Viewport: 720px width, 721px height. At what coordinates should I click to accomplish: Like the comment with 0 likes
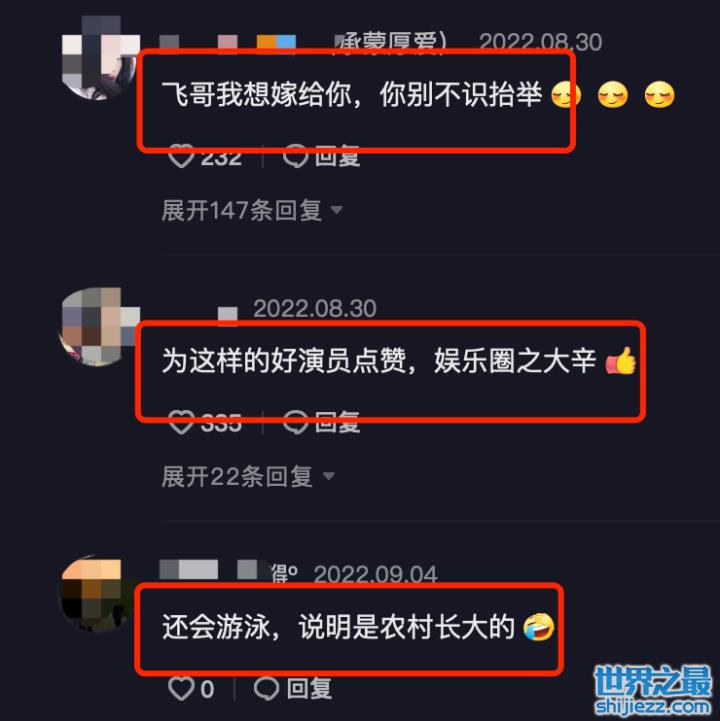pyautogui.click(x=181, y=688)
